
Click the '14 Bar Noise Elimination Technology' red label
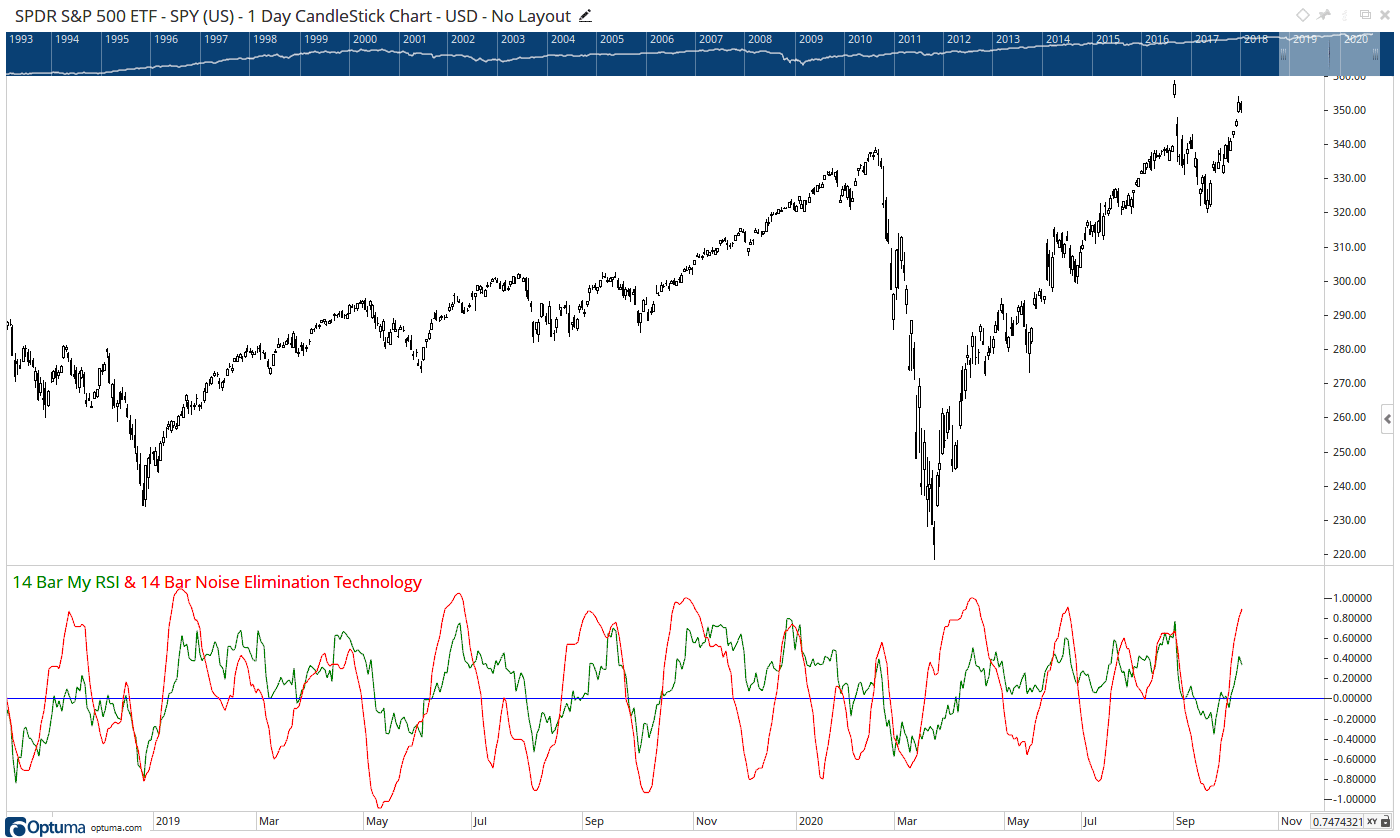coord(281,582)
